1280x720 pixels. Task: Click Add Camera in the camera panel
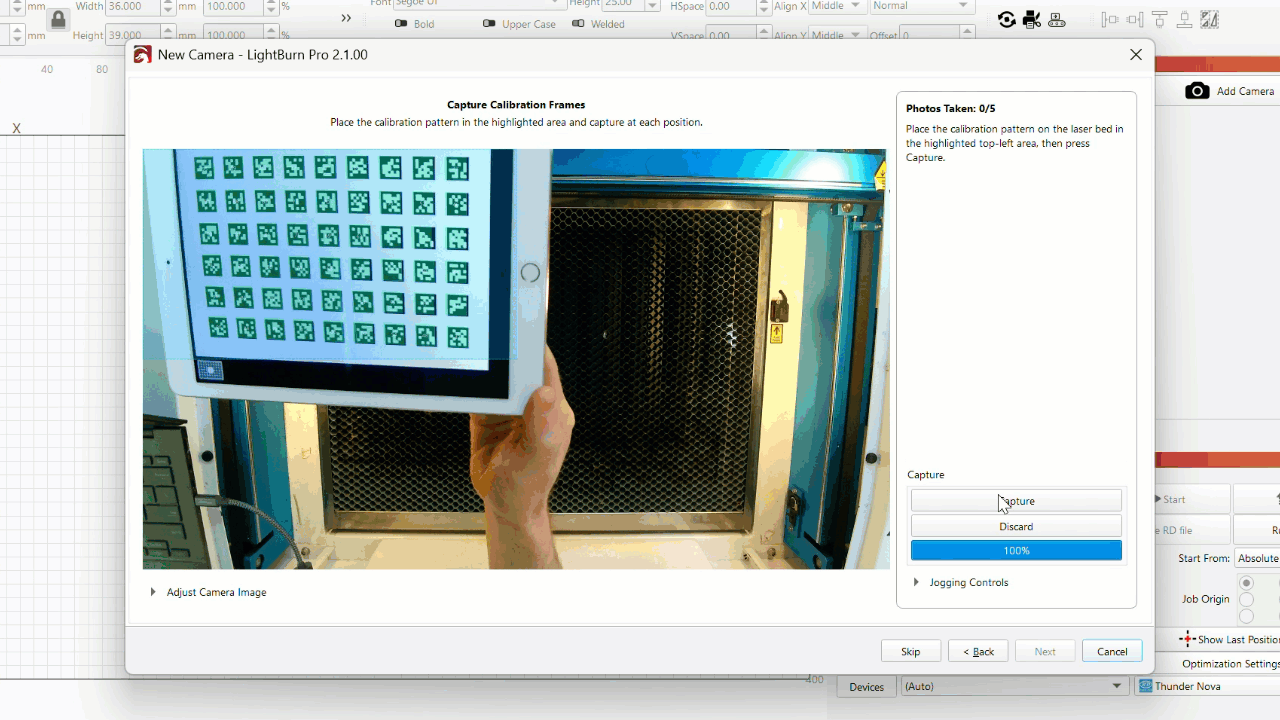(x=1245, y=91)
